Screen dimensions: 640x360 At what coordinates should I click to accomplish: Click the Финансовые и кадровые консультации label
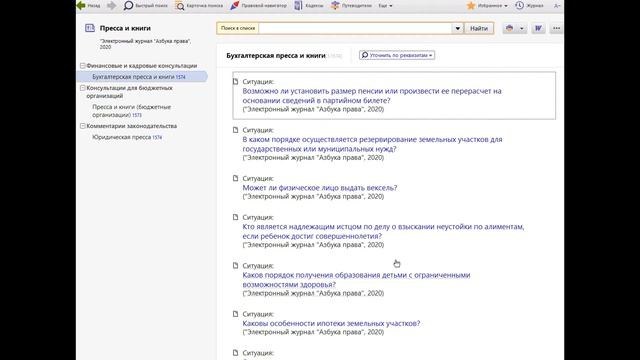pos(142,66)
